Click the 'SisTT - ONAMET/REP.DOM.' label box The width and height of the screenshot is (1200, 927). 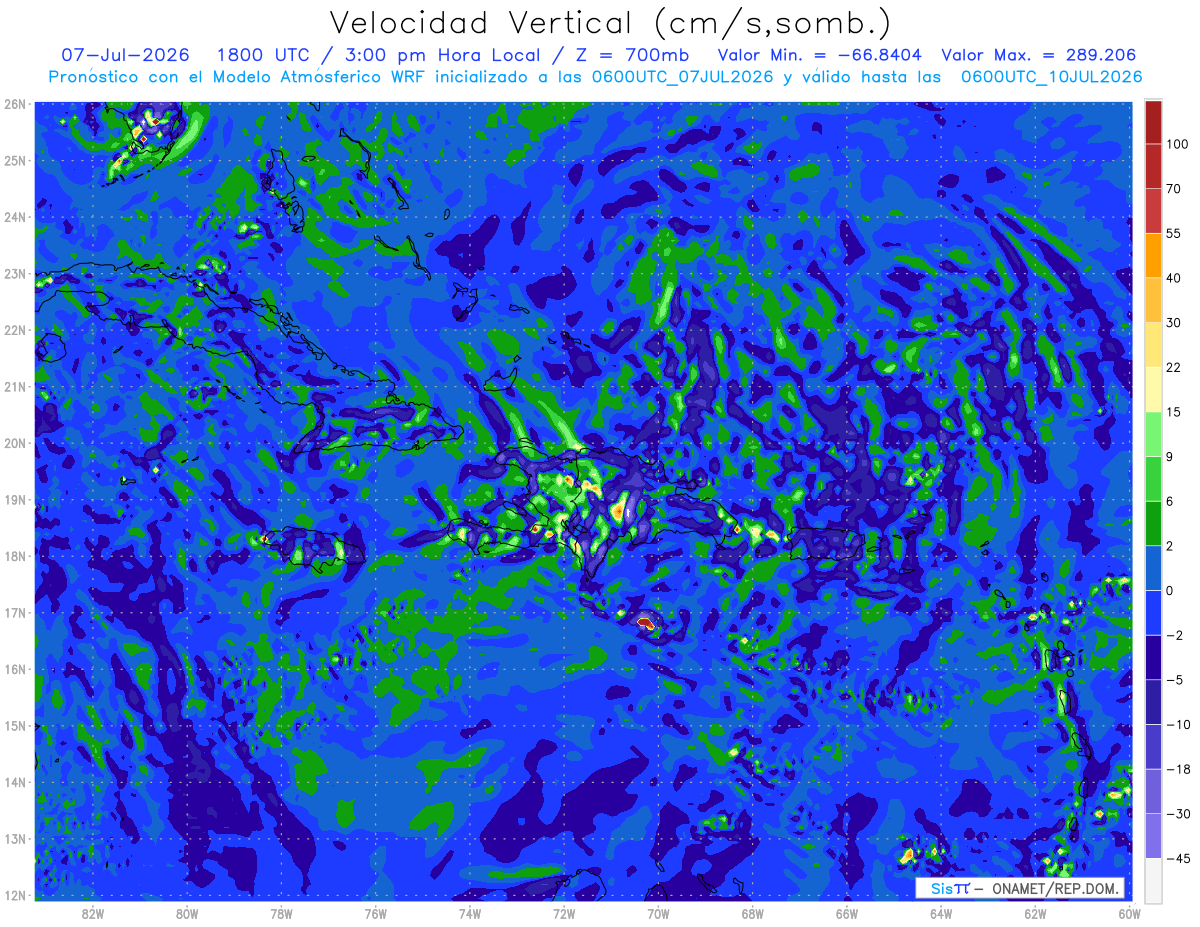[1020, 888]
